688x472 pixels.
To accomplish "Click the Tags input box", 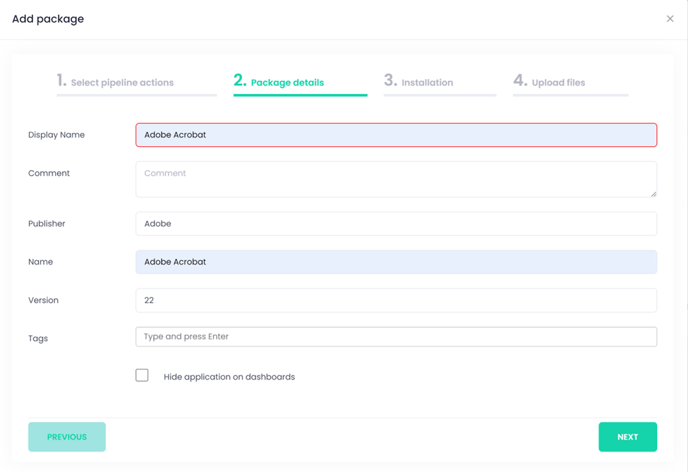I will pyautogui.click(x=396, y=336).
